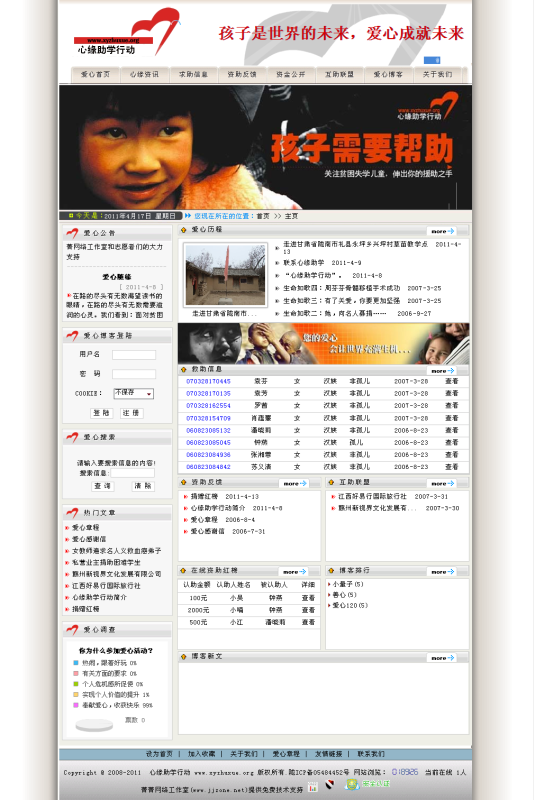Click 联系我们 in the footer bar
This screenshot has width=534, height=800.
371,754
